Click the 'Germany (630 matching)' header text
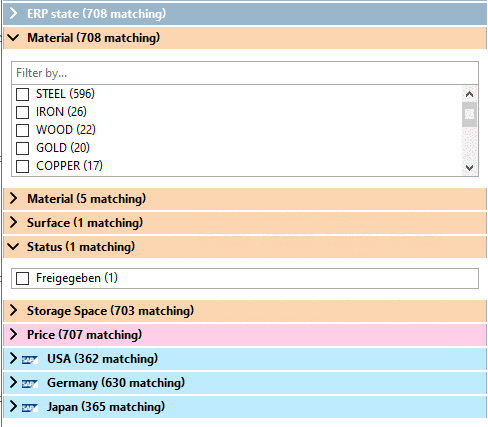The image size is (488, 427). pos(116,383)
